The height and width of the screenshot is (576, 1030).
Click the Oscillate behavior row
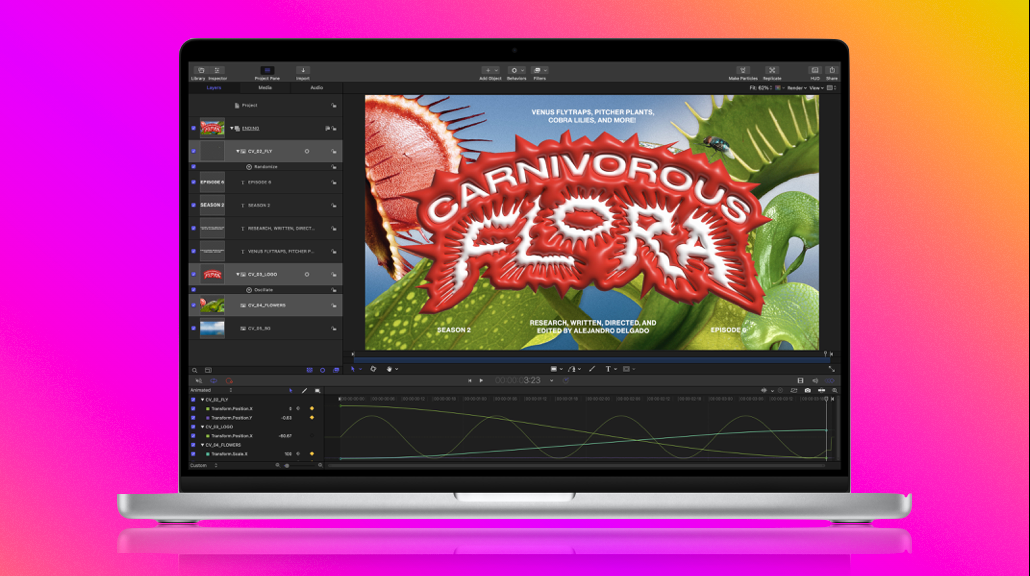click(x=265, y=290)
